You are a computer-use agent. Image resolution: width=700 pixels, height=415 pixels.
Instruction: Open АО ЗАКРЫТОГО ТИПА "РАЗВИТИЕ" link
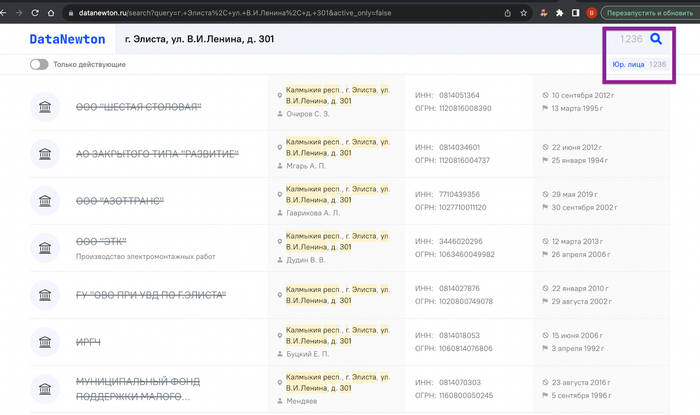click(157, 154)
